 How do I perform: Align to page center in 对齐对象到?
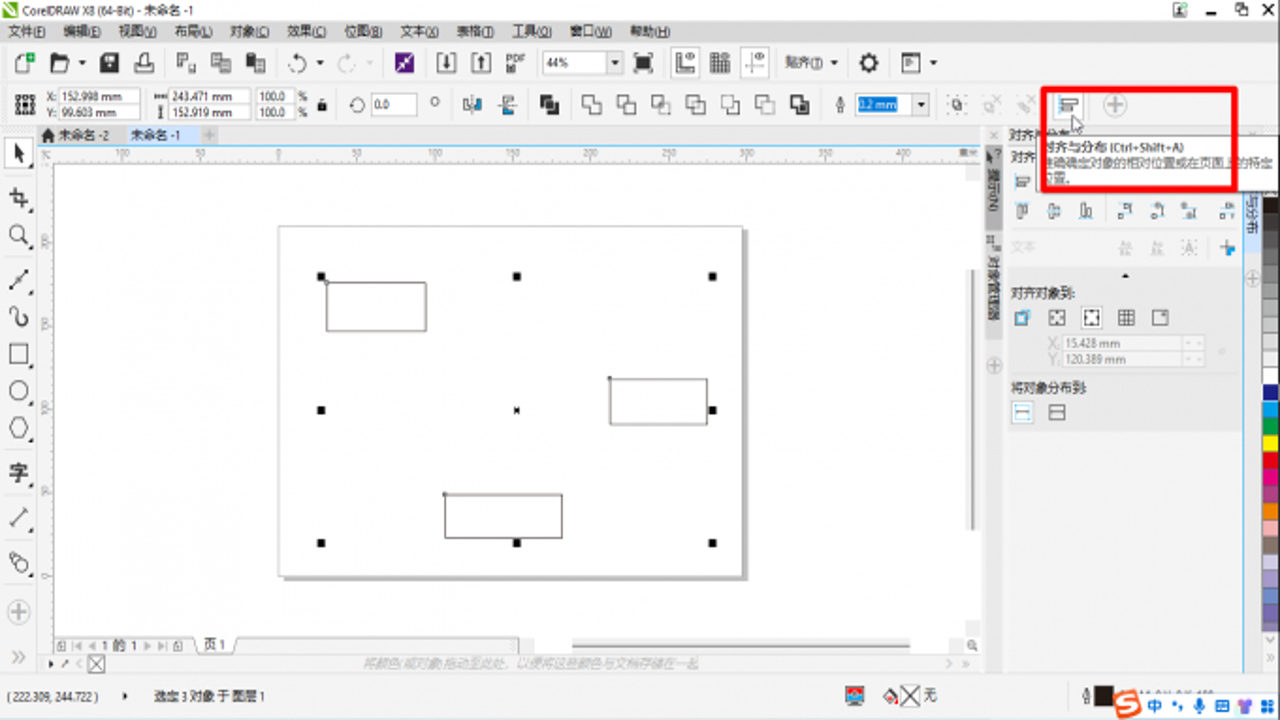click(x=1092, y=318)
